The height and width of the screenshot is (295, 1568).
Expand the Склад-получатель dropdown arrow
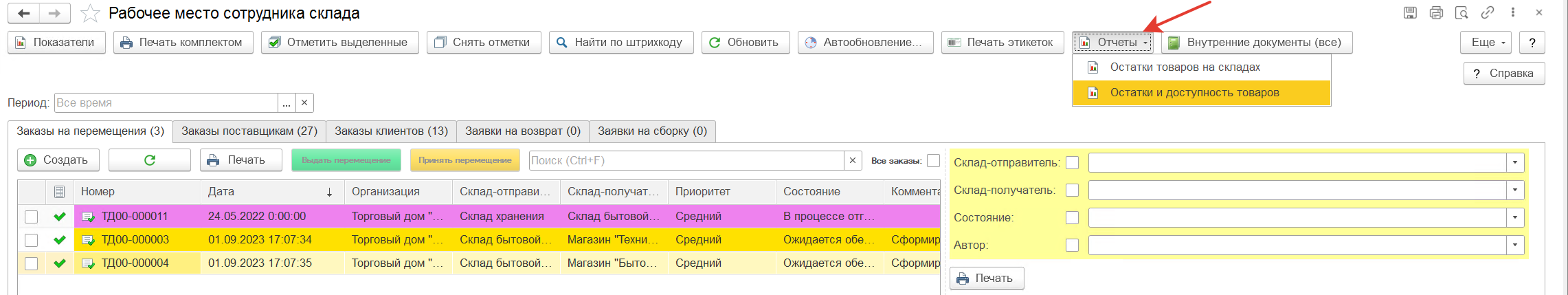(1515, 190)
